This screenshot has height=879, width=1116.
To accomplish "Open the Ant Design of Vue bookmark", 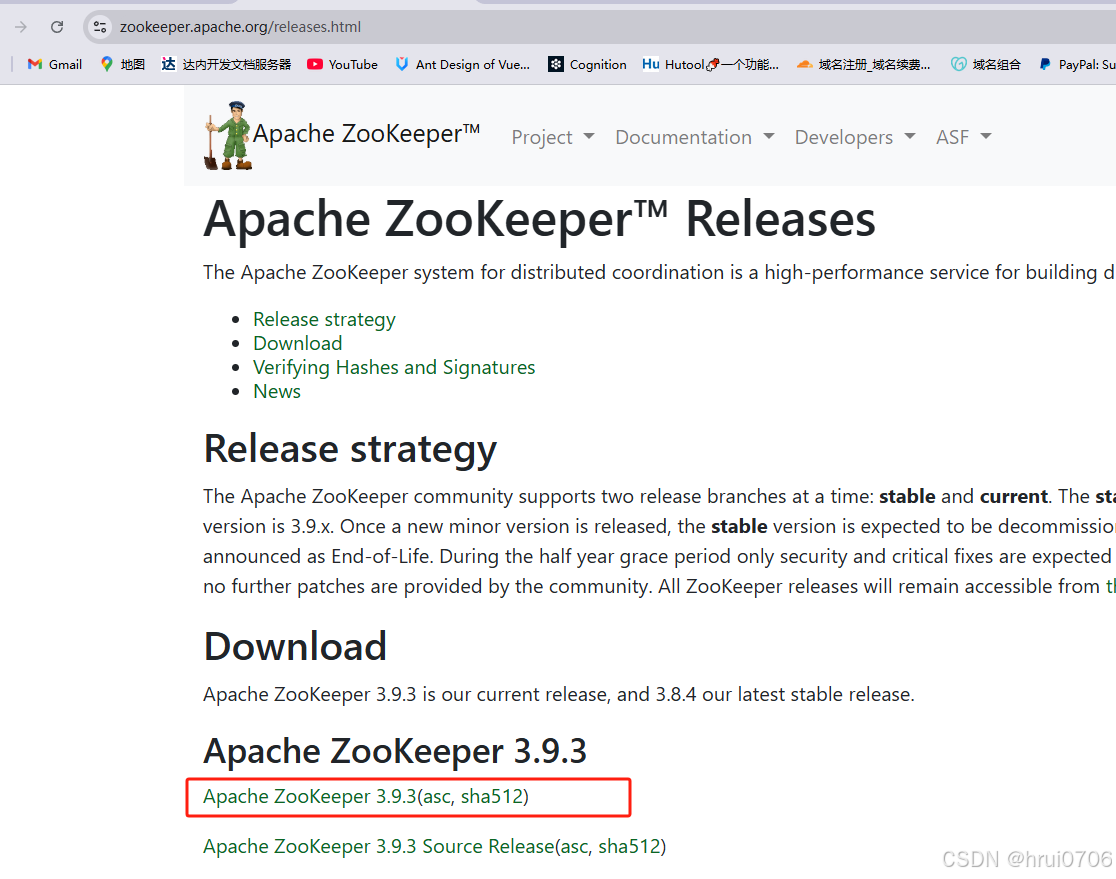I will coord(463,65).
